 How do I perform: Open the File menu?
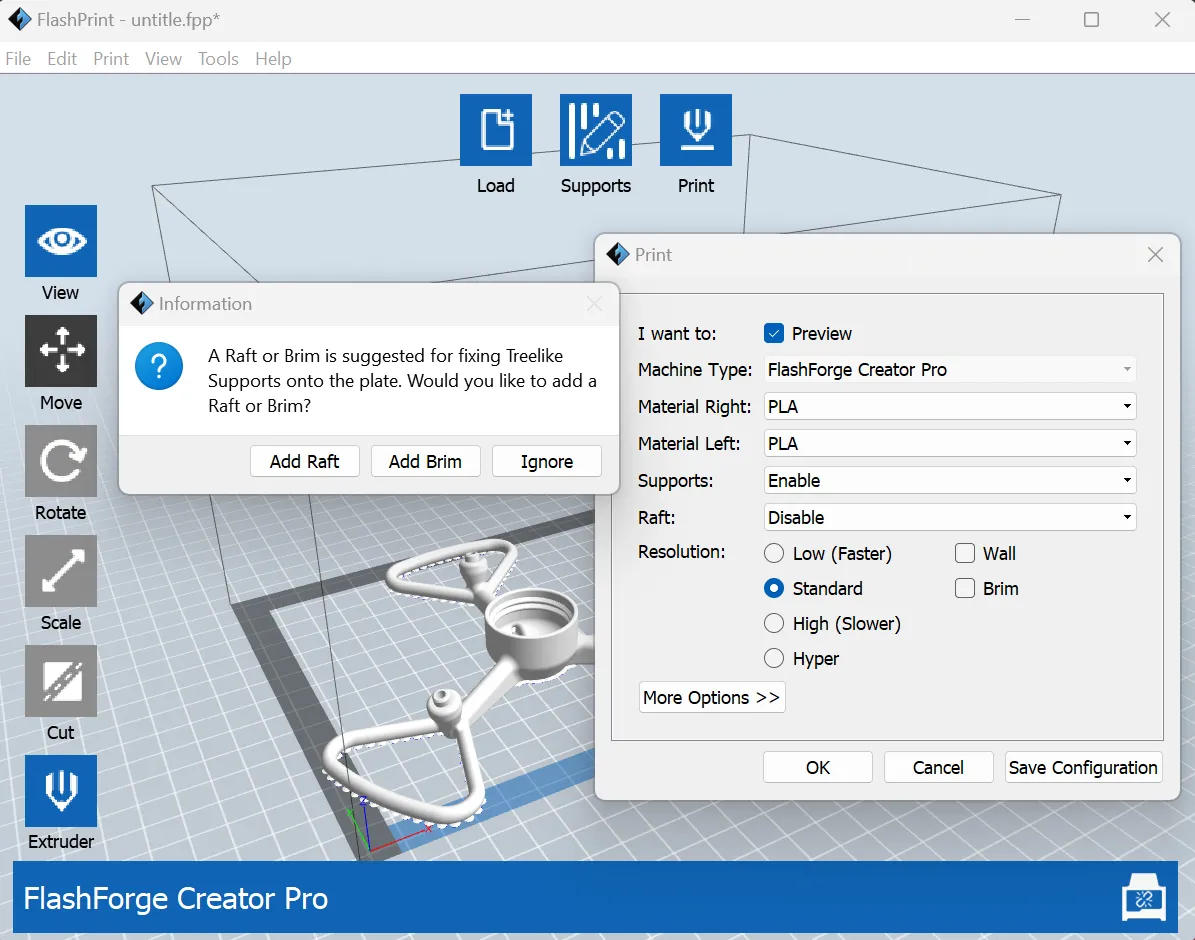[x=18, y=59]
